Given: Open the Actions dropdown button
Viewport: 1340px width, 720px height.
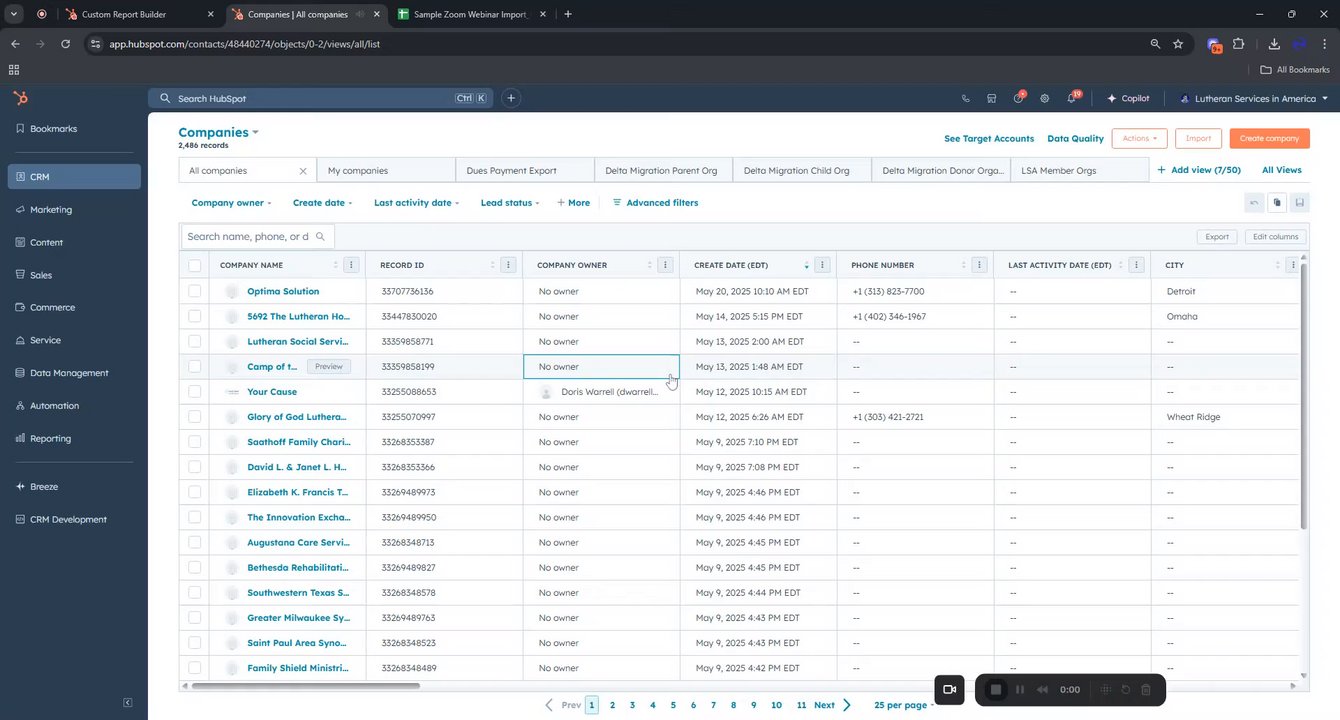Looking at the screenshot, I should click(1139, 139).
